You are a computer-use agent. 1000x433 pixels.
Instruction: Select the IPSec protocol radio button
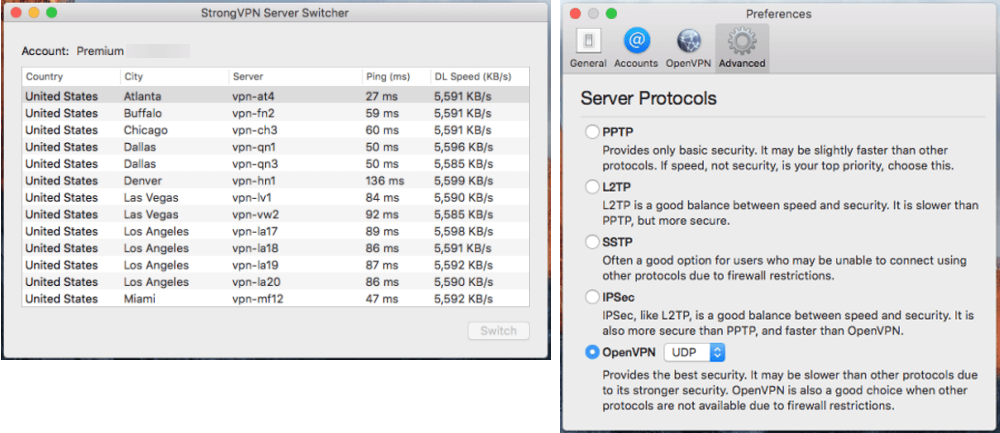tap(592, 297)
